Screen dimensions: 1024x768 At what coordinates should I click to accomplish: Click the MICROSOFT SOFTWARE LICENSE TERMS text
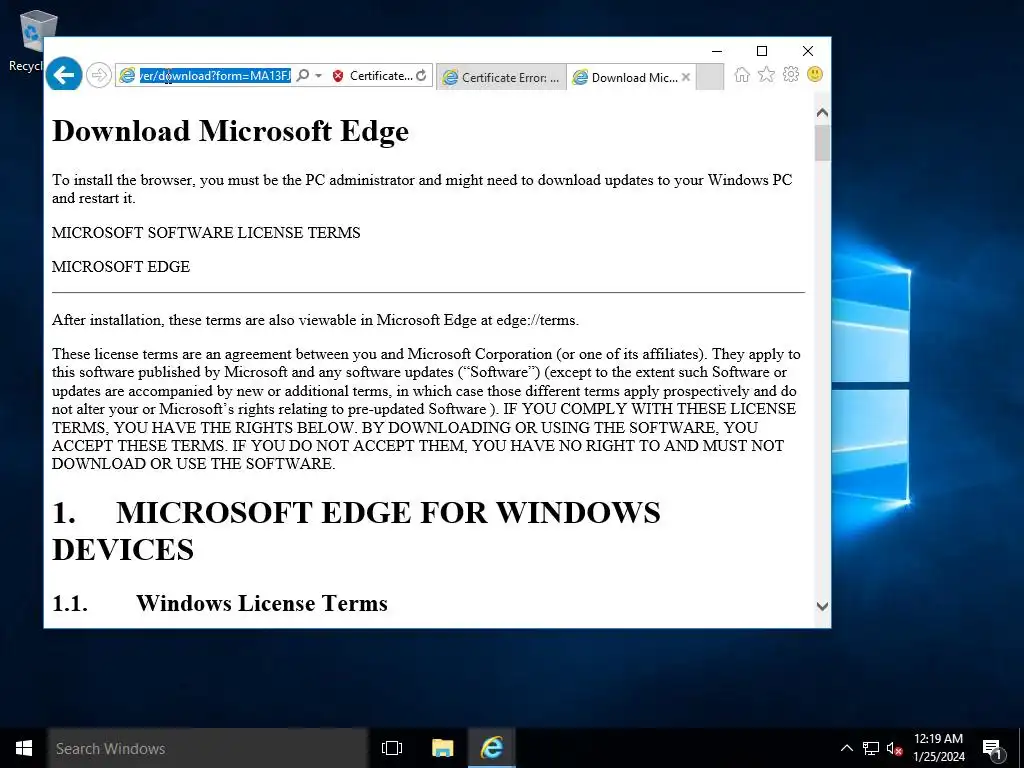click(x=206, y=232)
